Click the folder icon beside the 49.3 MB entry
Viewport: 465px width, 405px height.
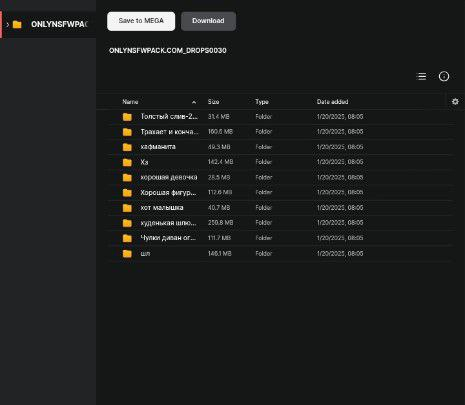click(127, 147)
